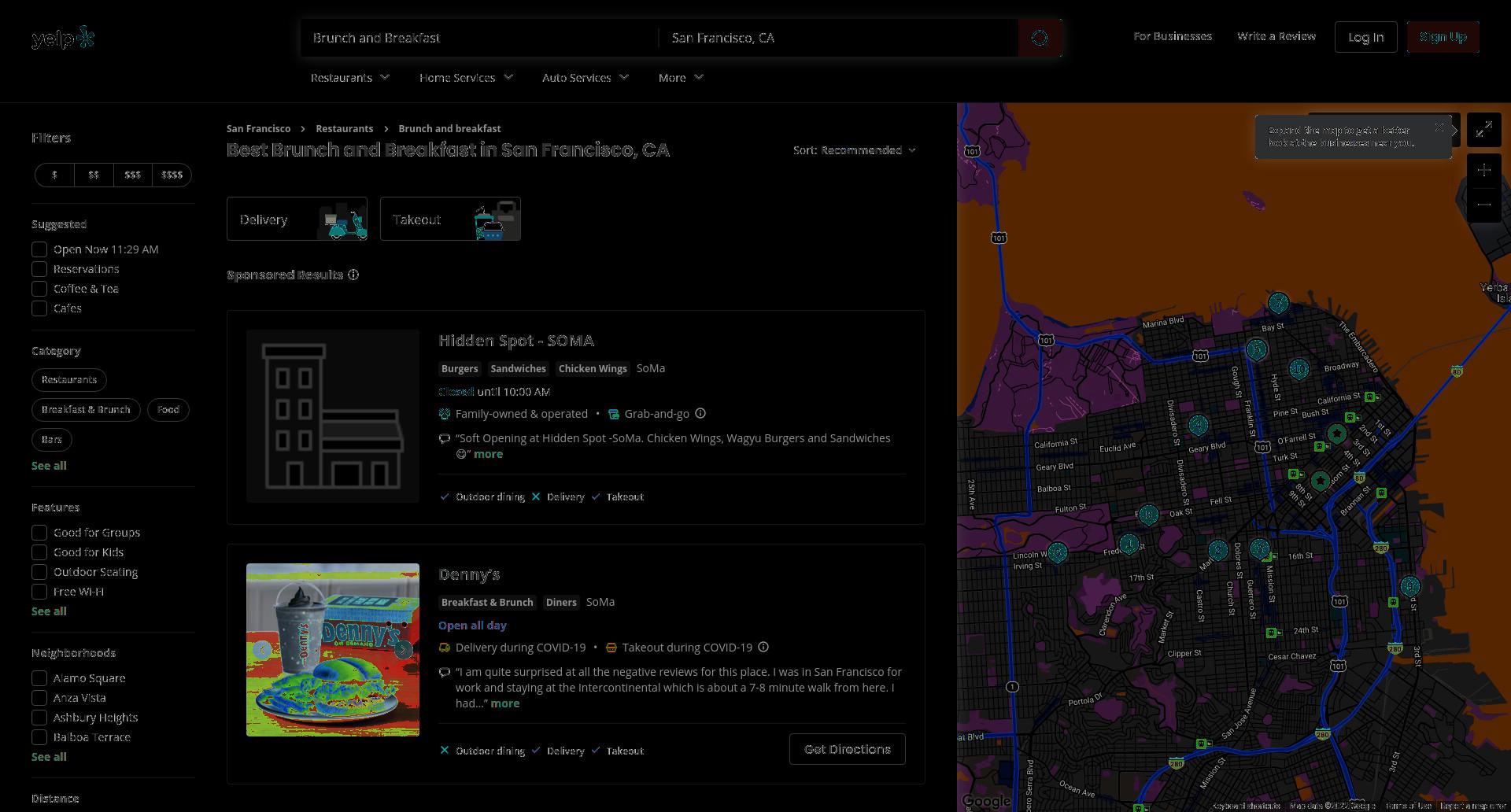
Task: Zoom in on the map
Action: [x=1484, y=170]
